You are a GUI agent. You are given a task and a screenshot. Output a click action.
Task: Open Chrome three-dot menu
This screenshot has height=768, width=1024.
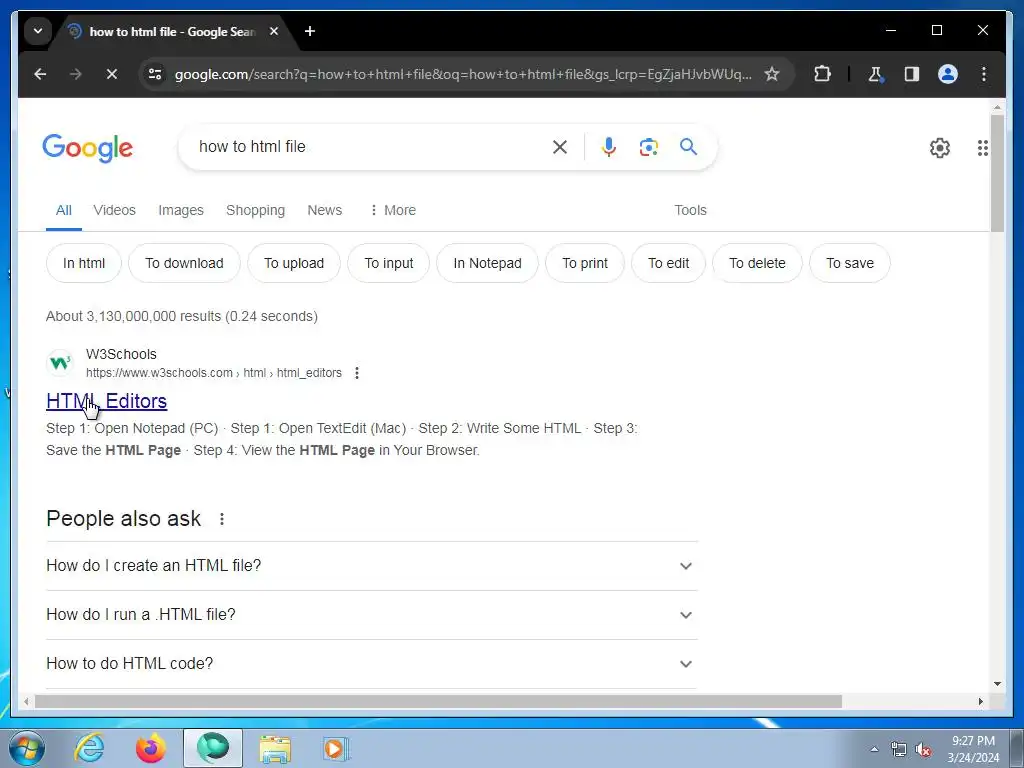pos(984,74)
